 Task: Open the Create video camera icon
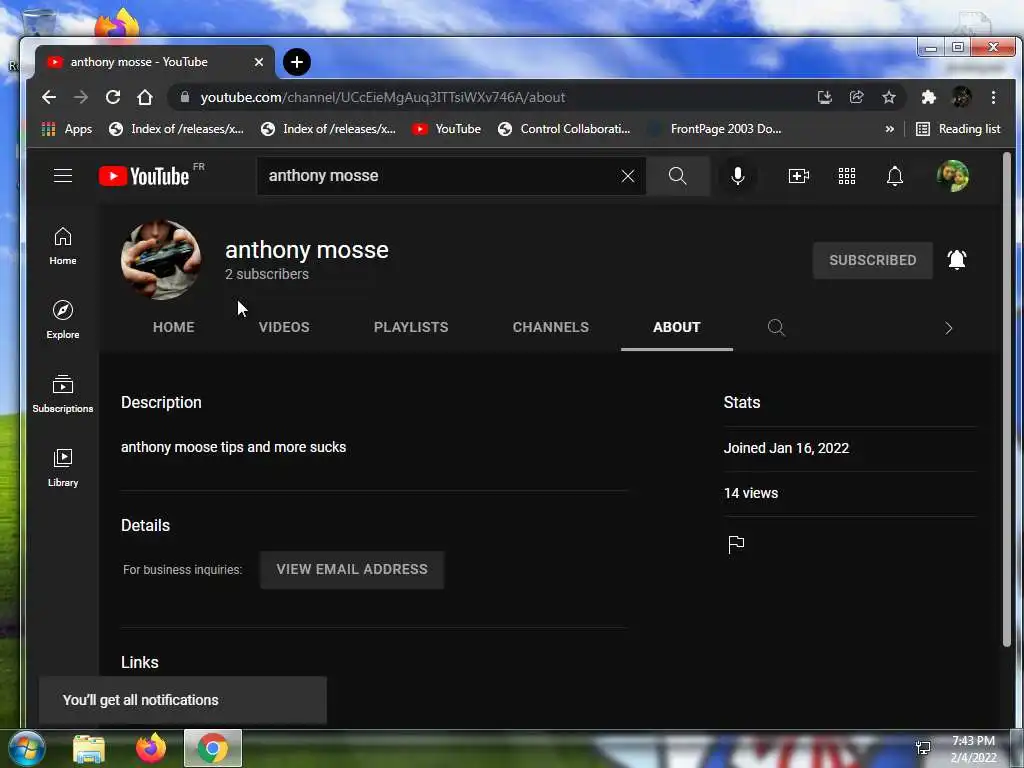click(798, 176)
